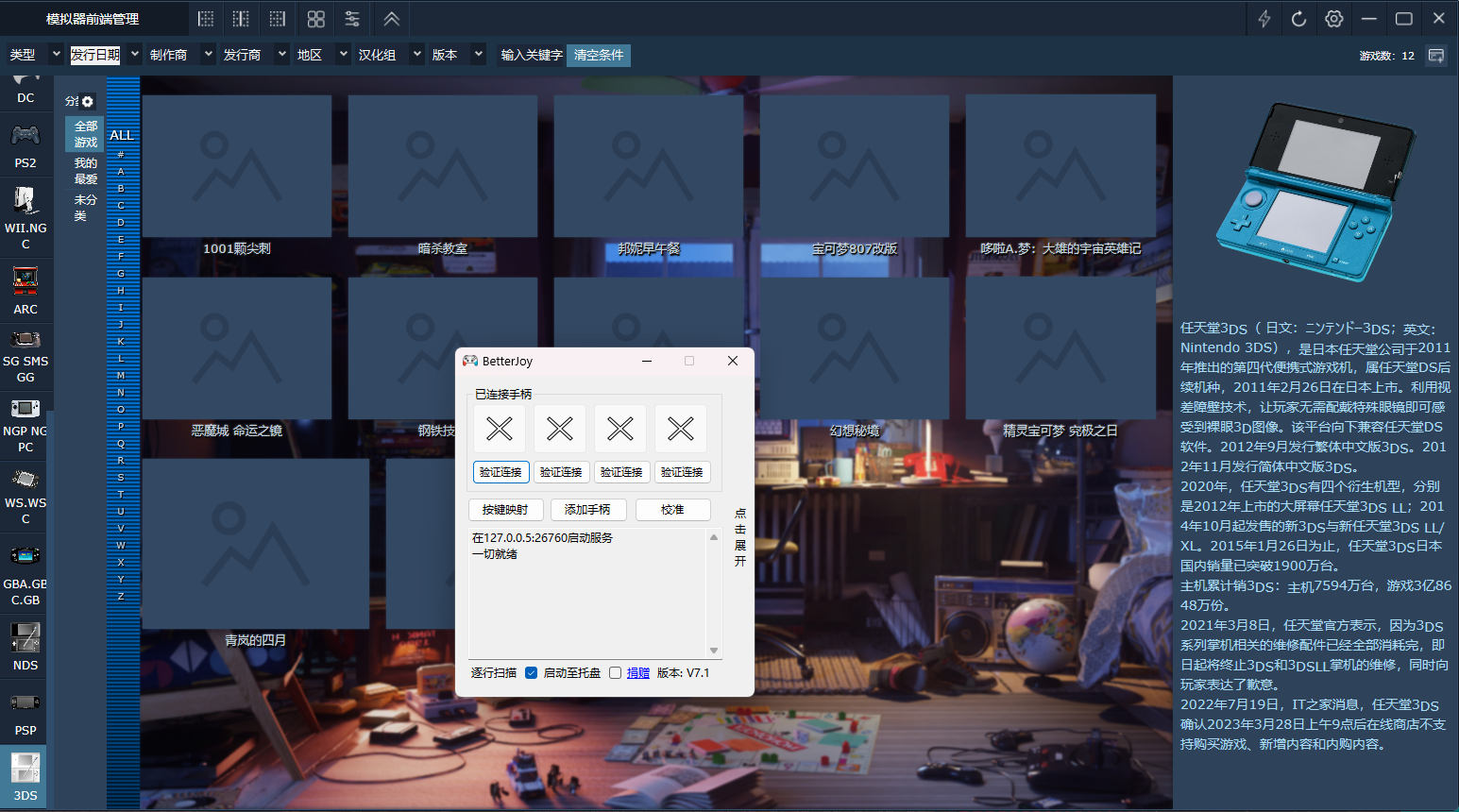Click the 校准 button
The width and height of the screenshot is (1459, 812).
click(672, 510)
